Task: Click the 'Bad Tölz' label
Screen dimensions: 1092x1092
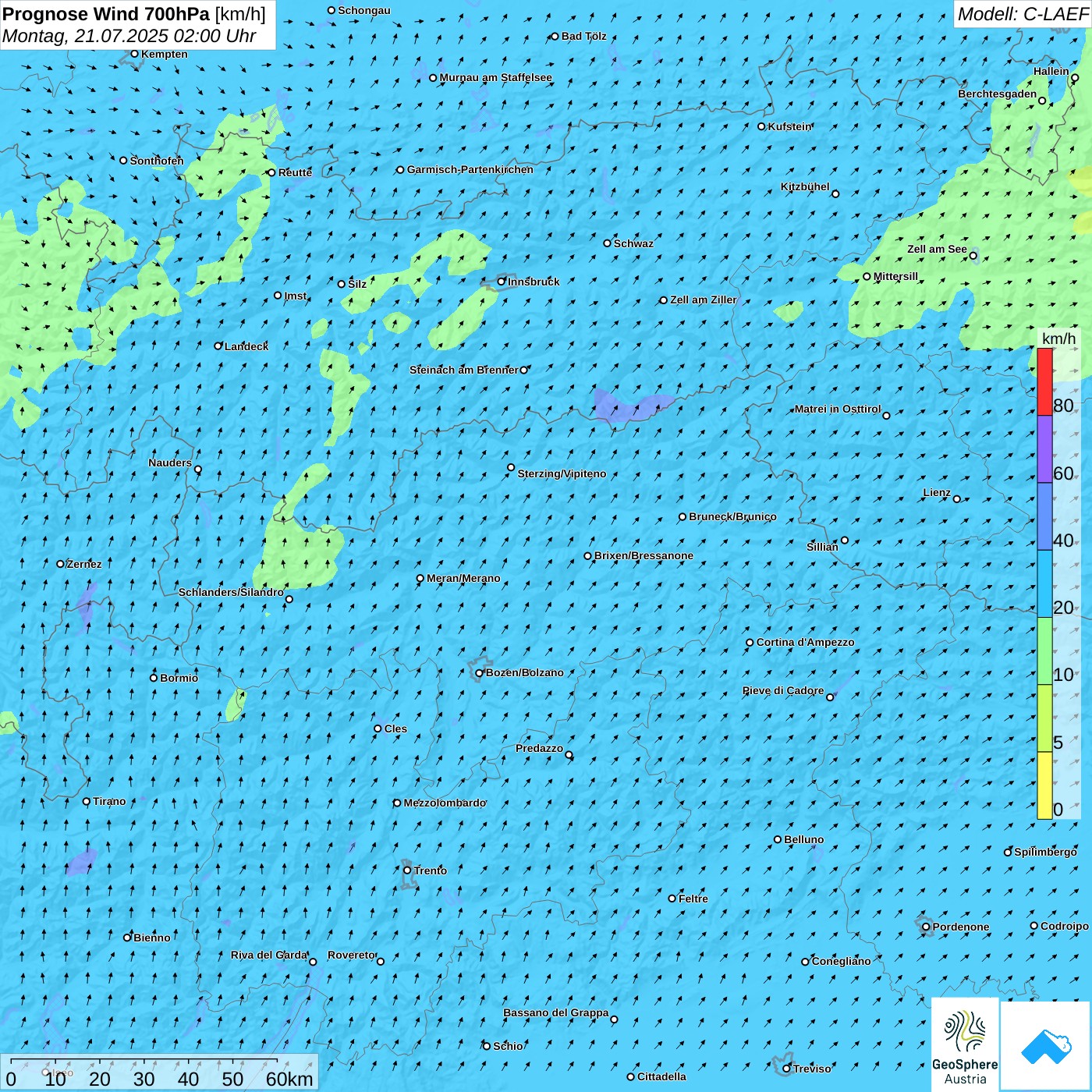Action: 584,36
